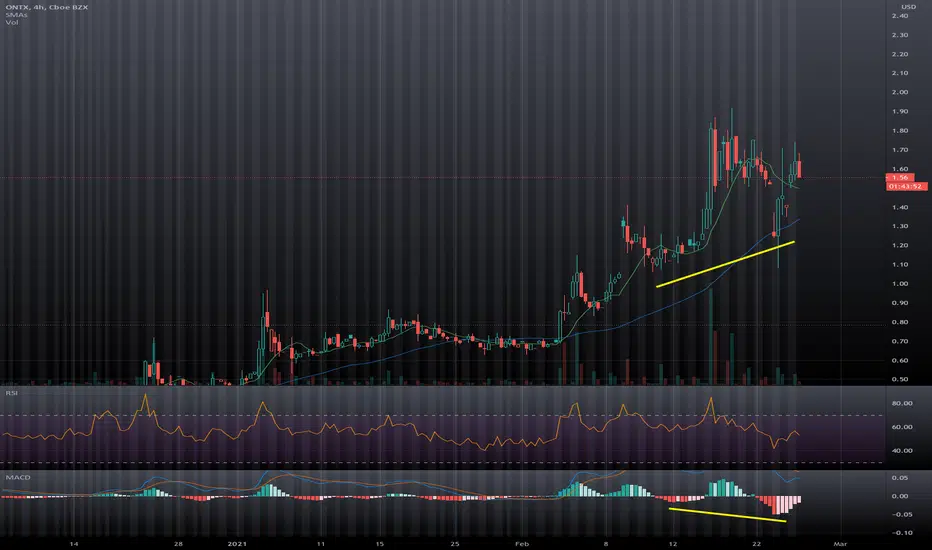The image size is (932, 550).
Task: Click the 0.50 price axis label
Action: [900, 379]
